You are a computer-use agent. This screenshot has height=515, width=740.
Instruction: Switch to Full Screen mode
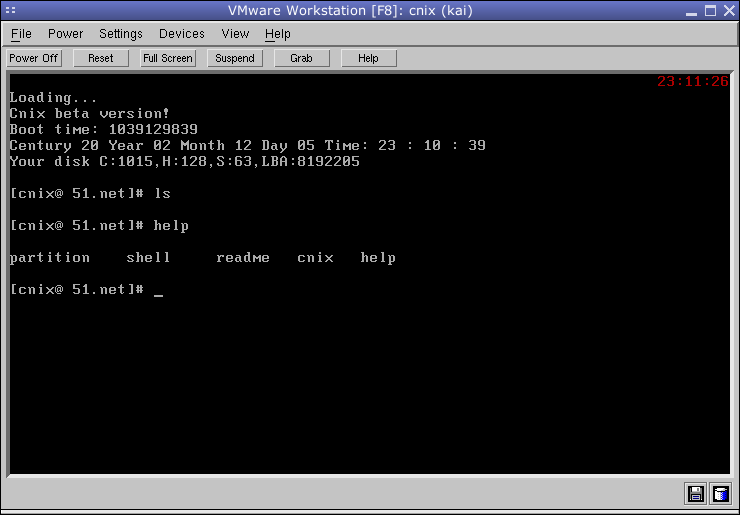(x=168, y=59)
